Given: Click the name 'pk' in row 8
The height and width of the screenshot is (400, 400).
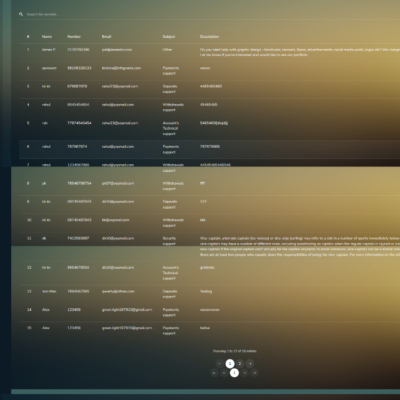Looking at the screenshot, I should tap(44, 183).
